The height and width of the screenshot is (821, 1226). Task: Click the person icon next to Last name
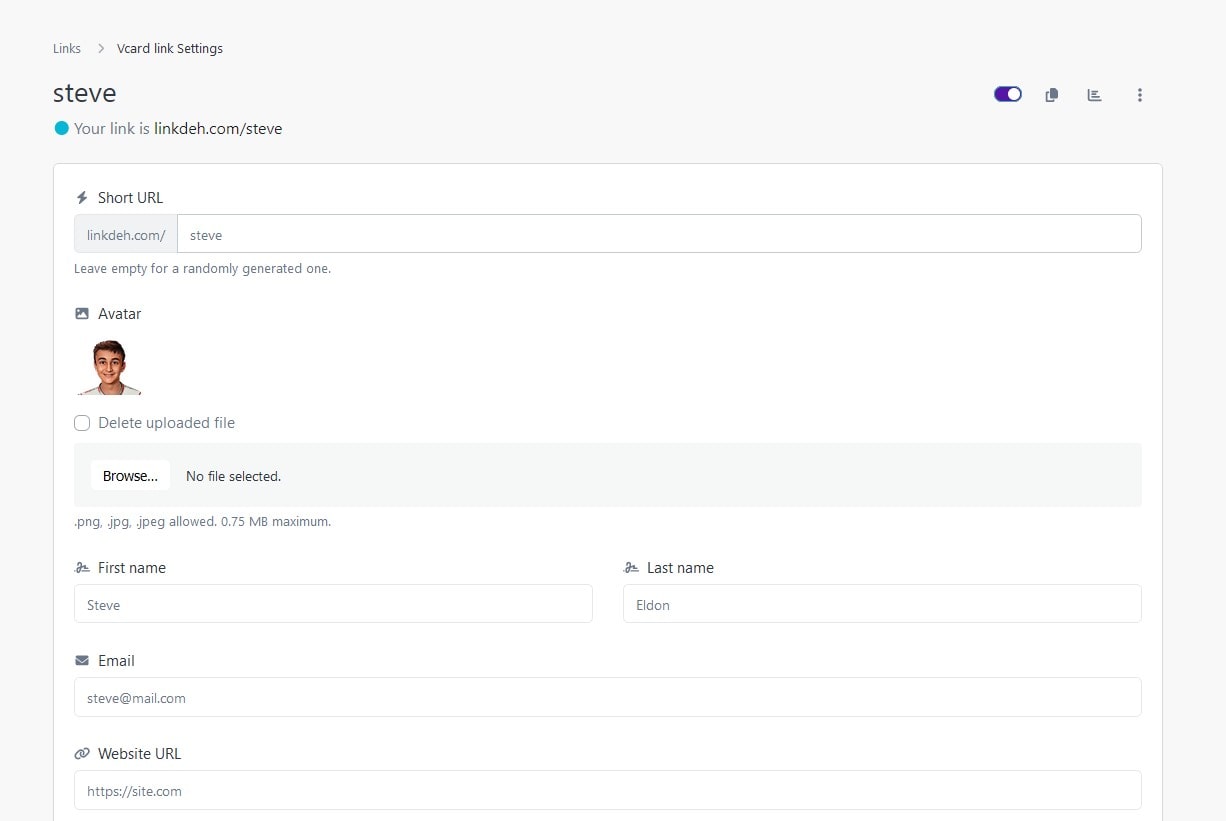click(x=631, y=567)
